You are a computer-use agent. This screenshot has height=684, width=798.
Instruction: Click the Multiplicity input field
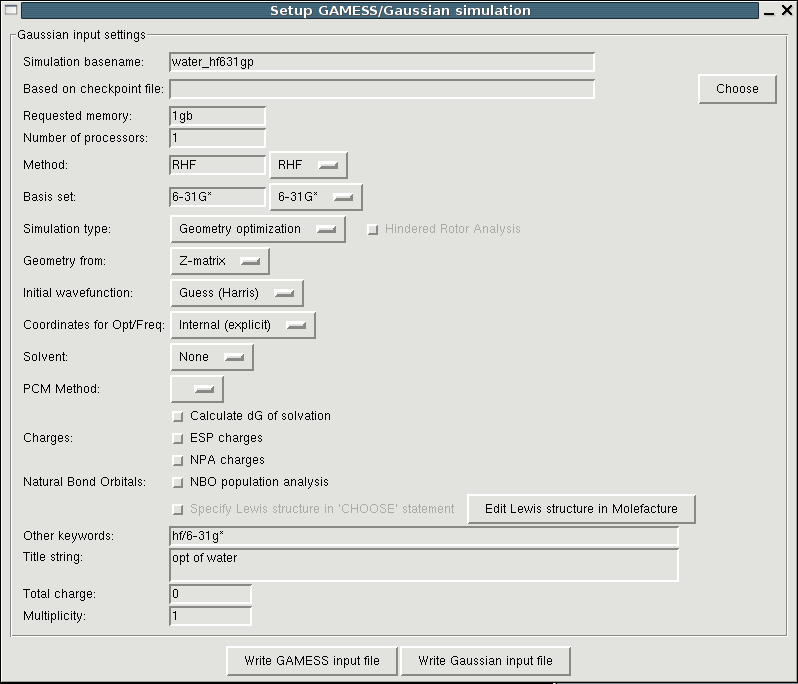[x=210, y=616]
